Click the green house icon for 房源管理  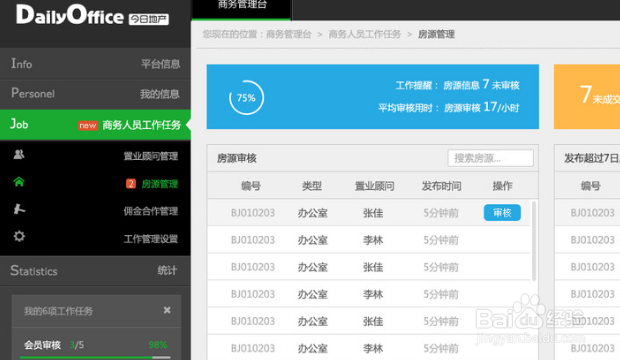tap(19, 182)
